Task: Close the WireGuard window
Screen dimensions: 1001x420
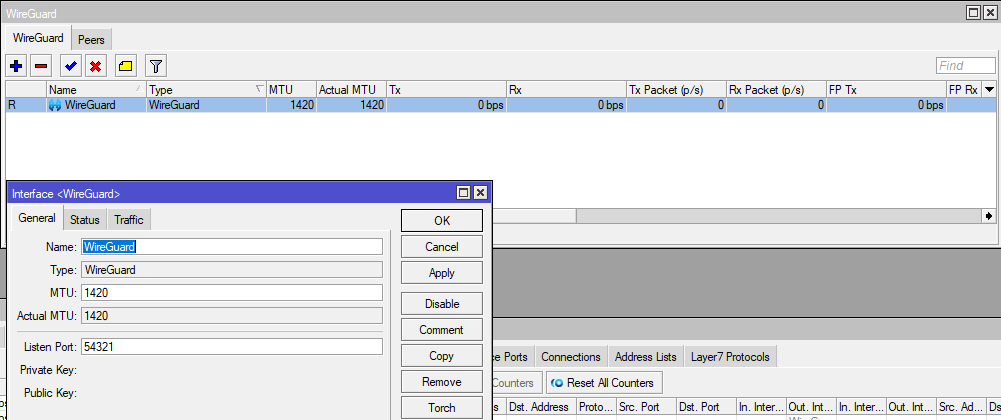Action: [x=988, y=12]
